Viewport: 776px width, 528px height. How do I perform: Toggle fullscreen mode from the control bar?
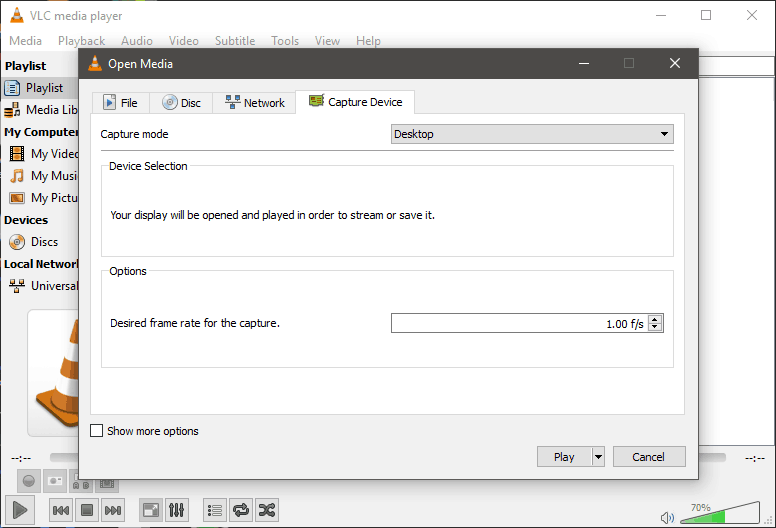[x=150, y=510]
